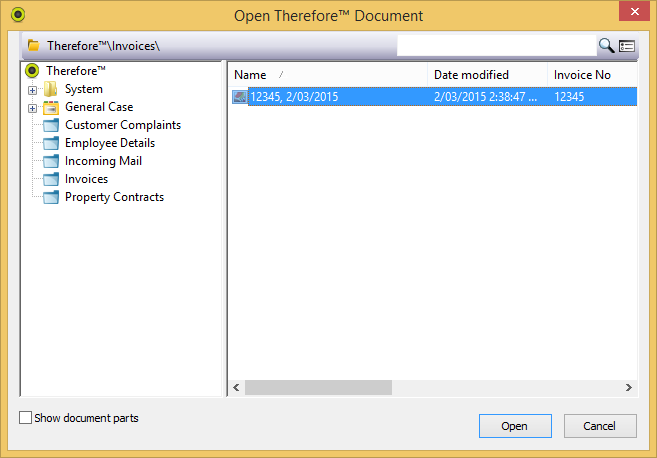
Task: Click the System folder icon
Action: point(50,89)
